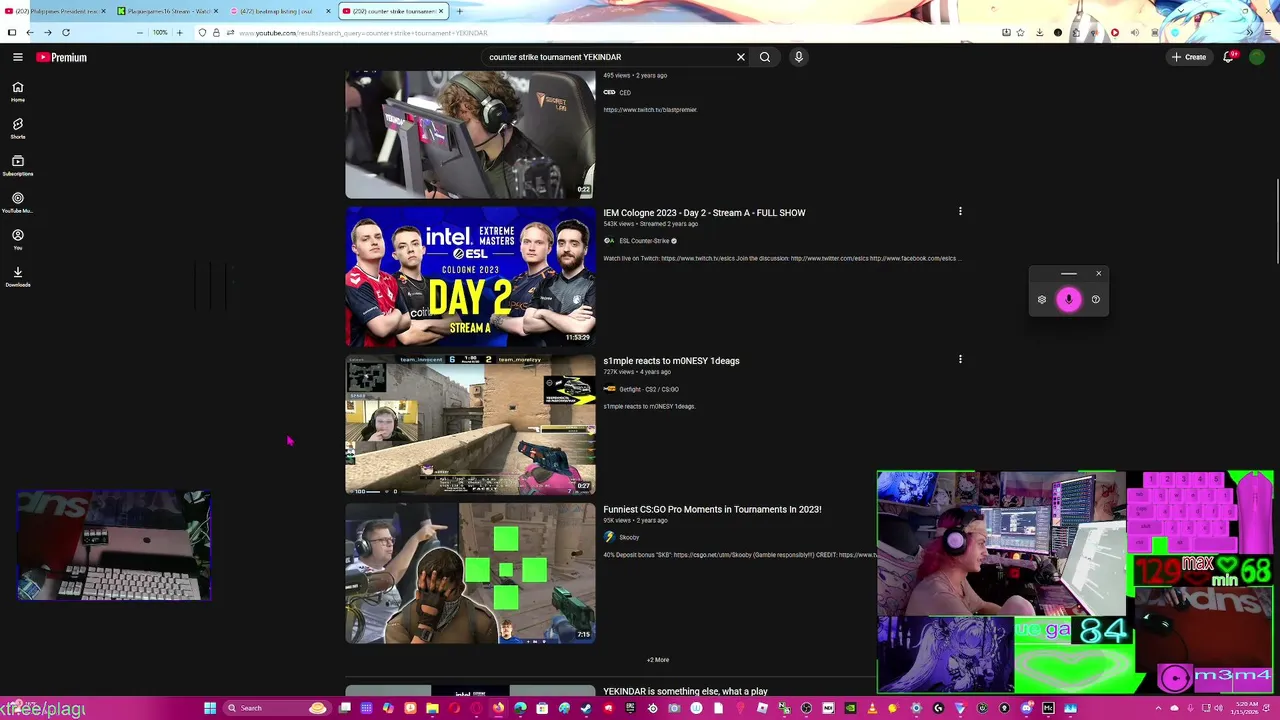This screenshot has width=1280, height=720.
Task: Run search with the magnifier button
Action: 765,57
